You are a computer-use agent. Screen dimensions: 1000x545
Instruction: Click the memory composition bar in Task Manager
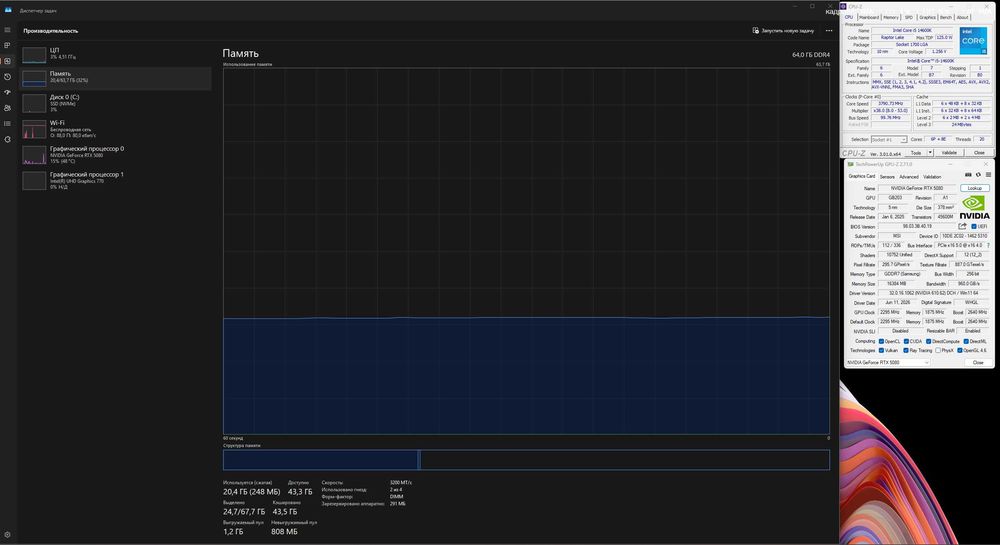click(526, 460)
